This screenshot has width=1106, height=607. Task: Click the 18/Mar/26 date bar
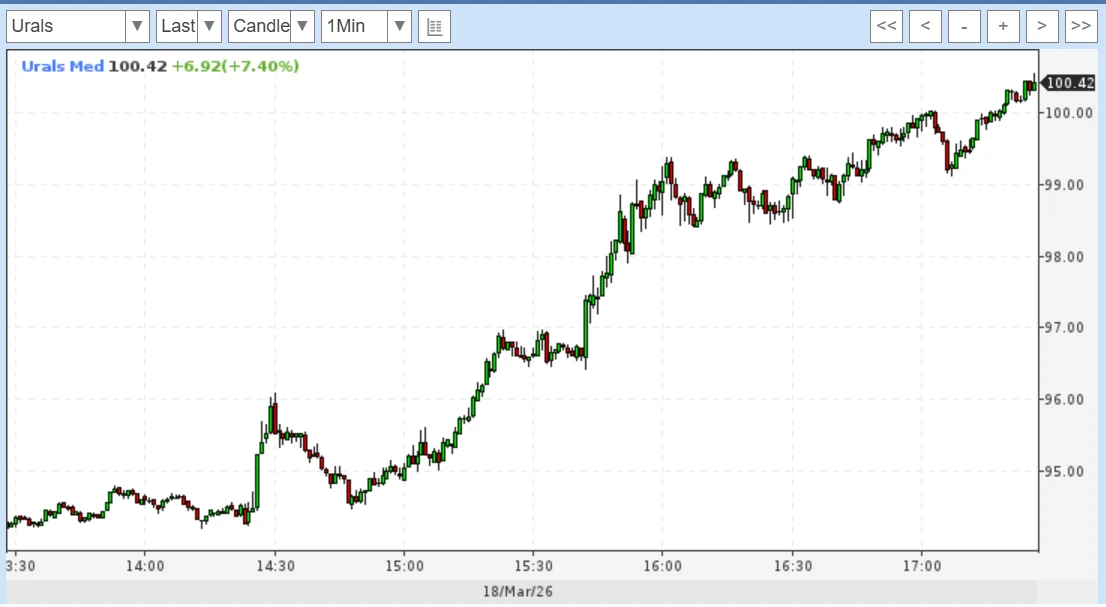point(517,592)
